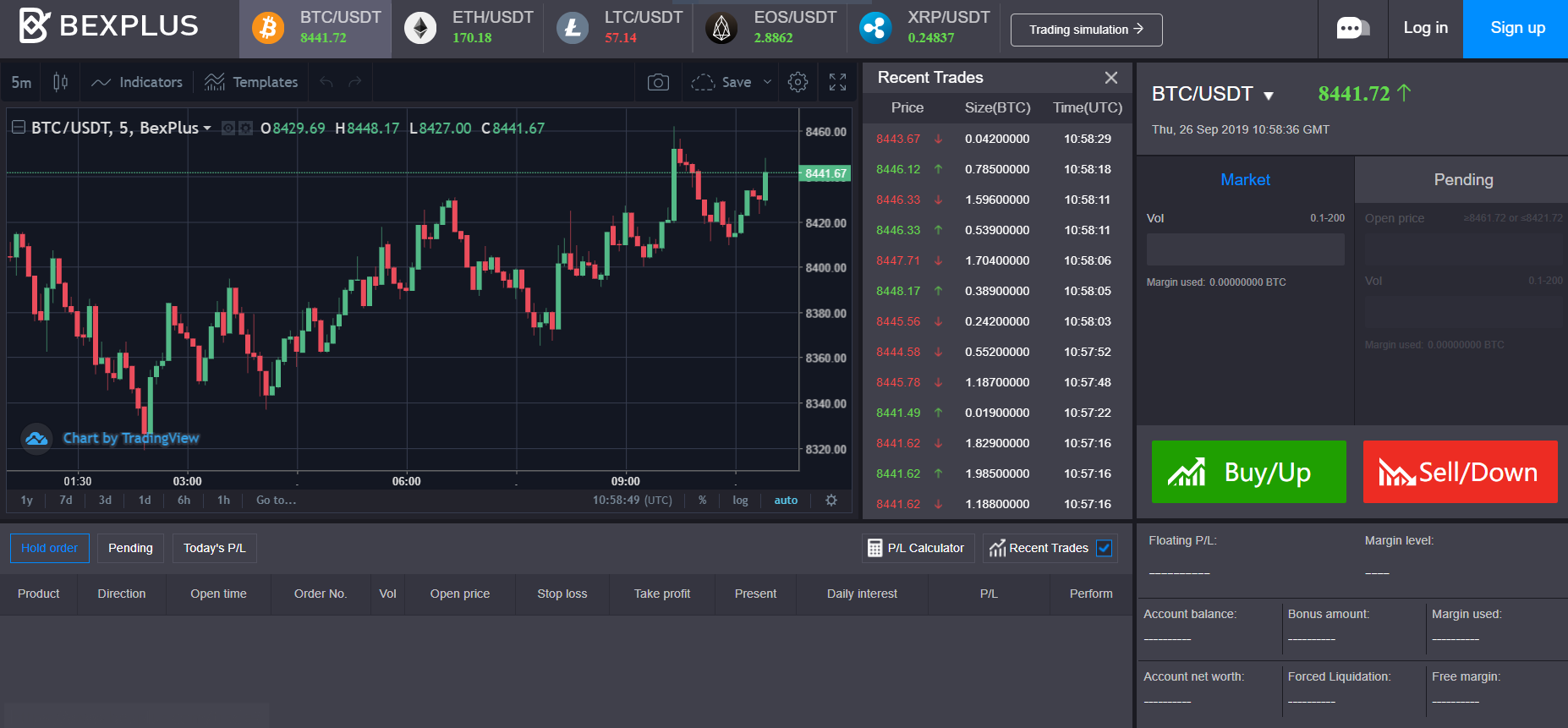This screenshot has height=728, width=1568.
Task: Expand the BTC/USDT pair selector arrow
Action: click(x=1269, y=96)
